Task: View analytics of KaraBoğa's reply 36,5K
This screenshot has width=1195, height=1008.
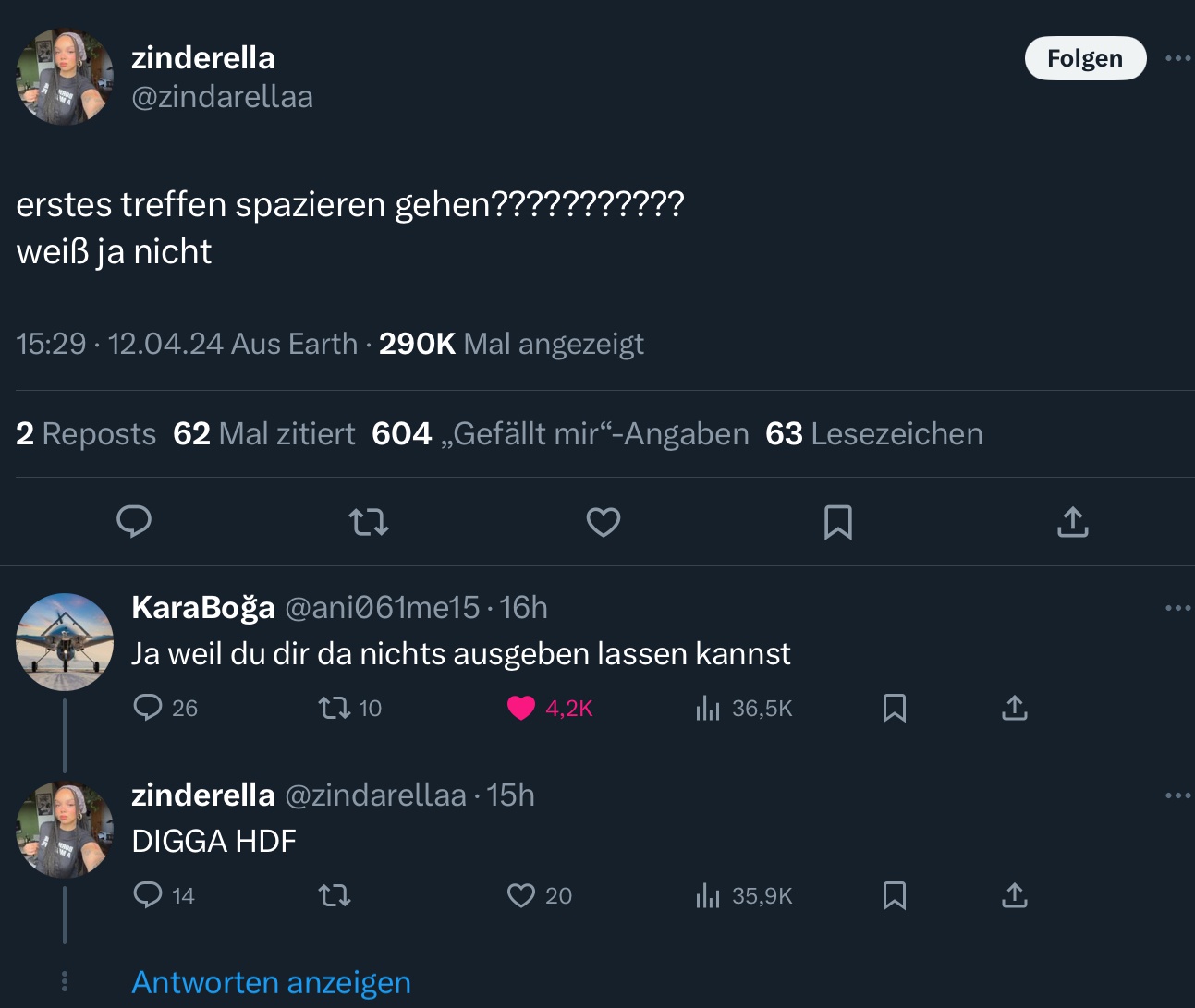Action: (x=708, y=708)
